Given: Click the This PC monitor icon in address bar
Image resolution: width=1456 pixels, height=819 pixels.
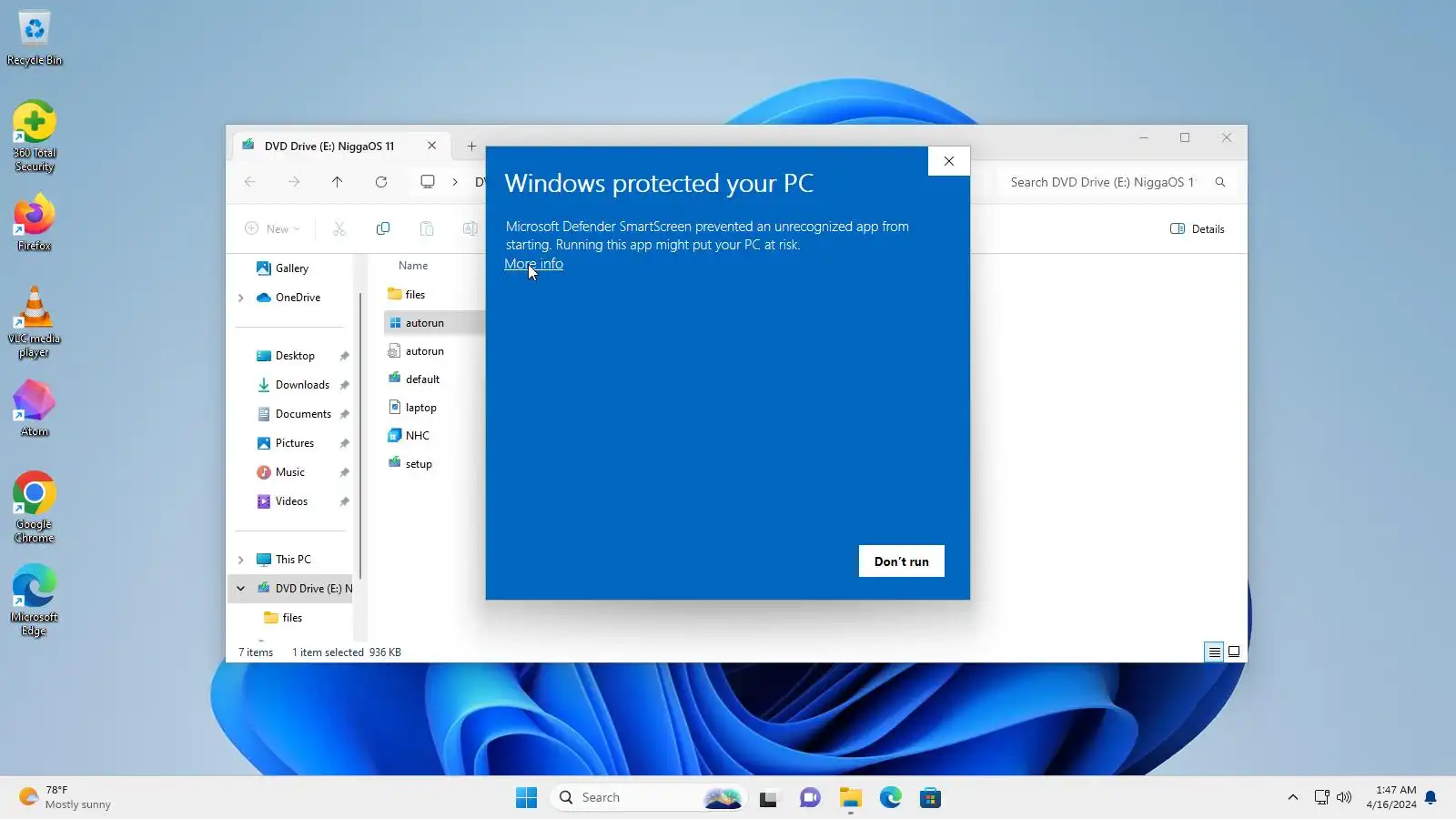Looking at the screenshot, I should point(428,182).
